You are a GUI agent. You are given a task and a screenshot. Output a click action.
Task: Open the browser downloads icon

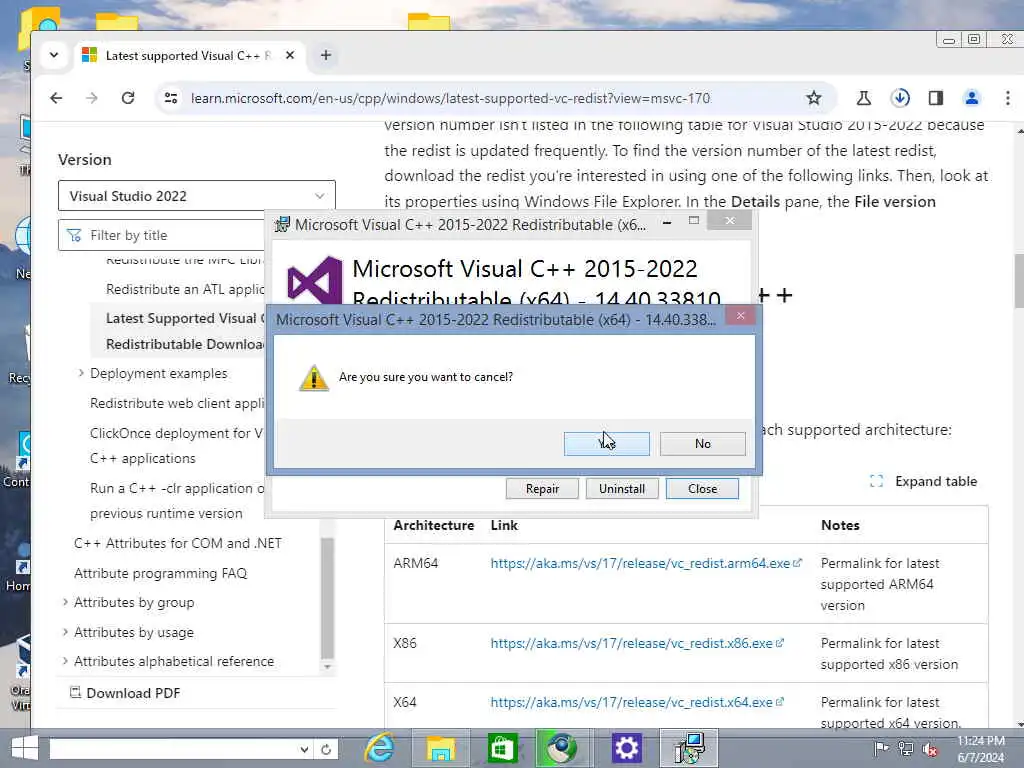tap(900, 98)
